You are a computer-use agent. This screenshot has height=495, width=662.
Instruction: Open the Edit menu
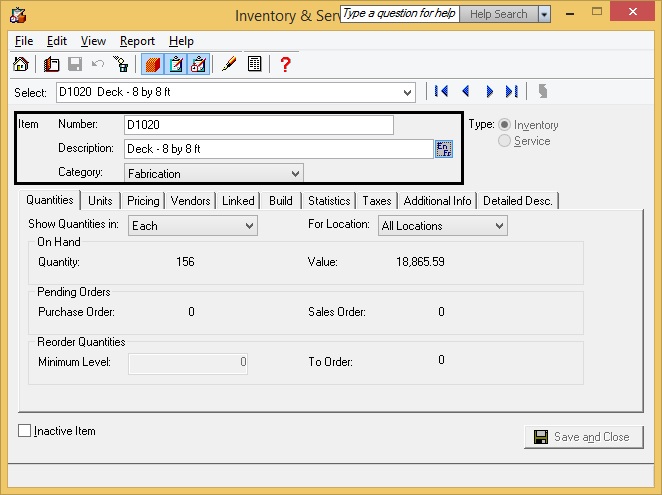point(57,41)
